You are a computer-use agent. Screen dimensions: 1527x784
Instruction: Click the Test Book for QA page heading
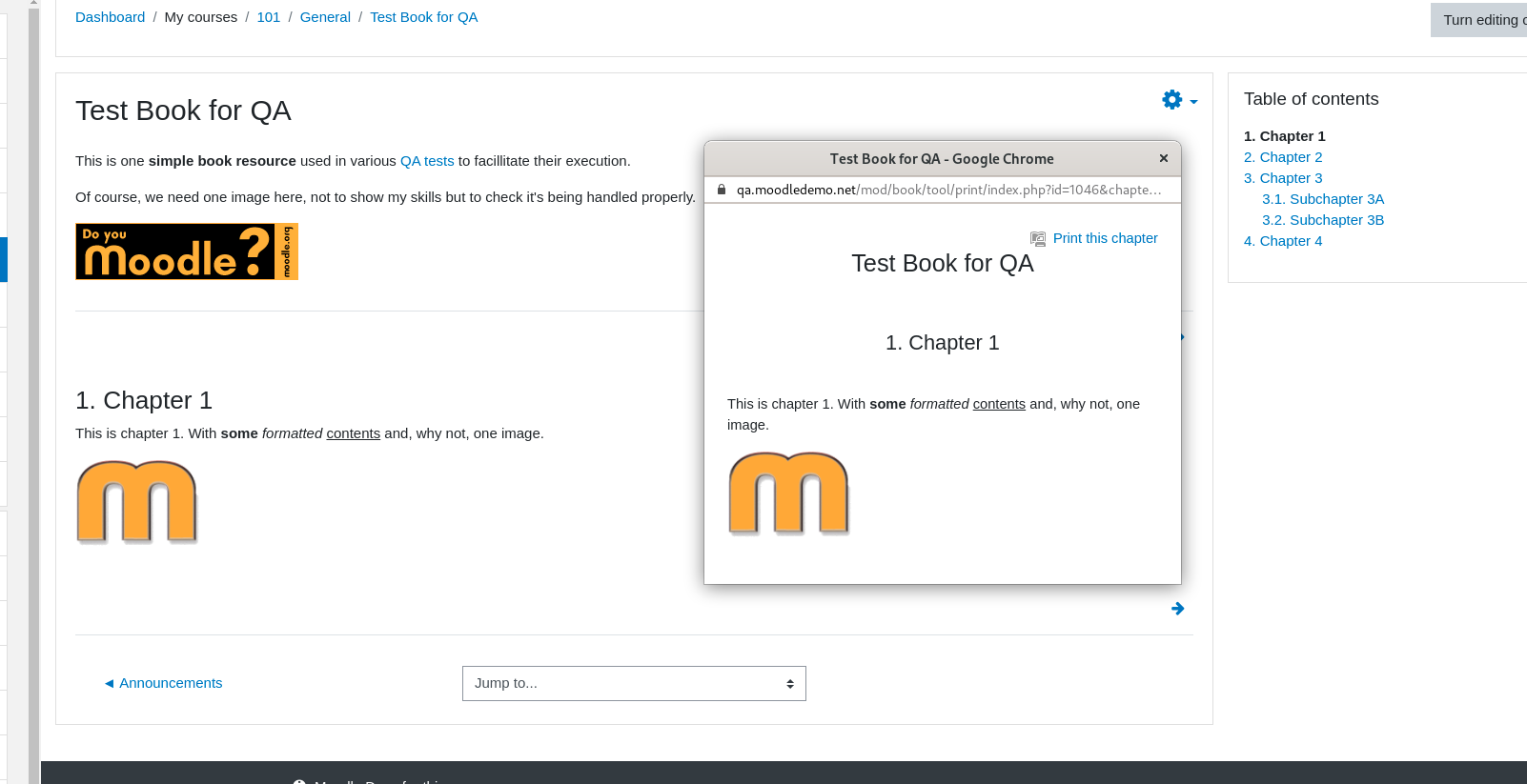pos(183,111)
